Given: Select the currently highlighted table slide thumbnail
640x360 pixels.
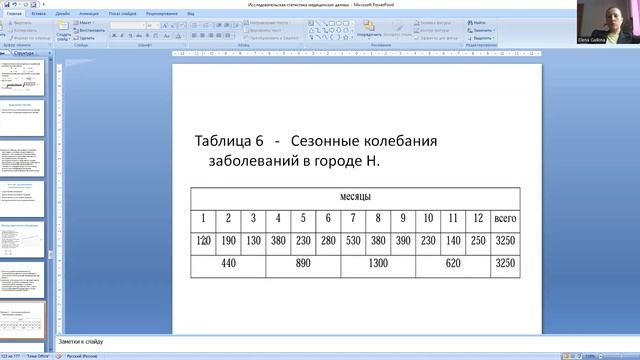Looking at the screenshot, I should click(22, 320).
